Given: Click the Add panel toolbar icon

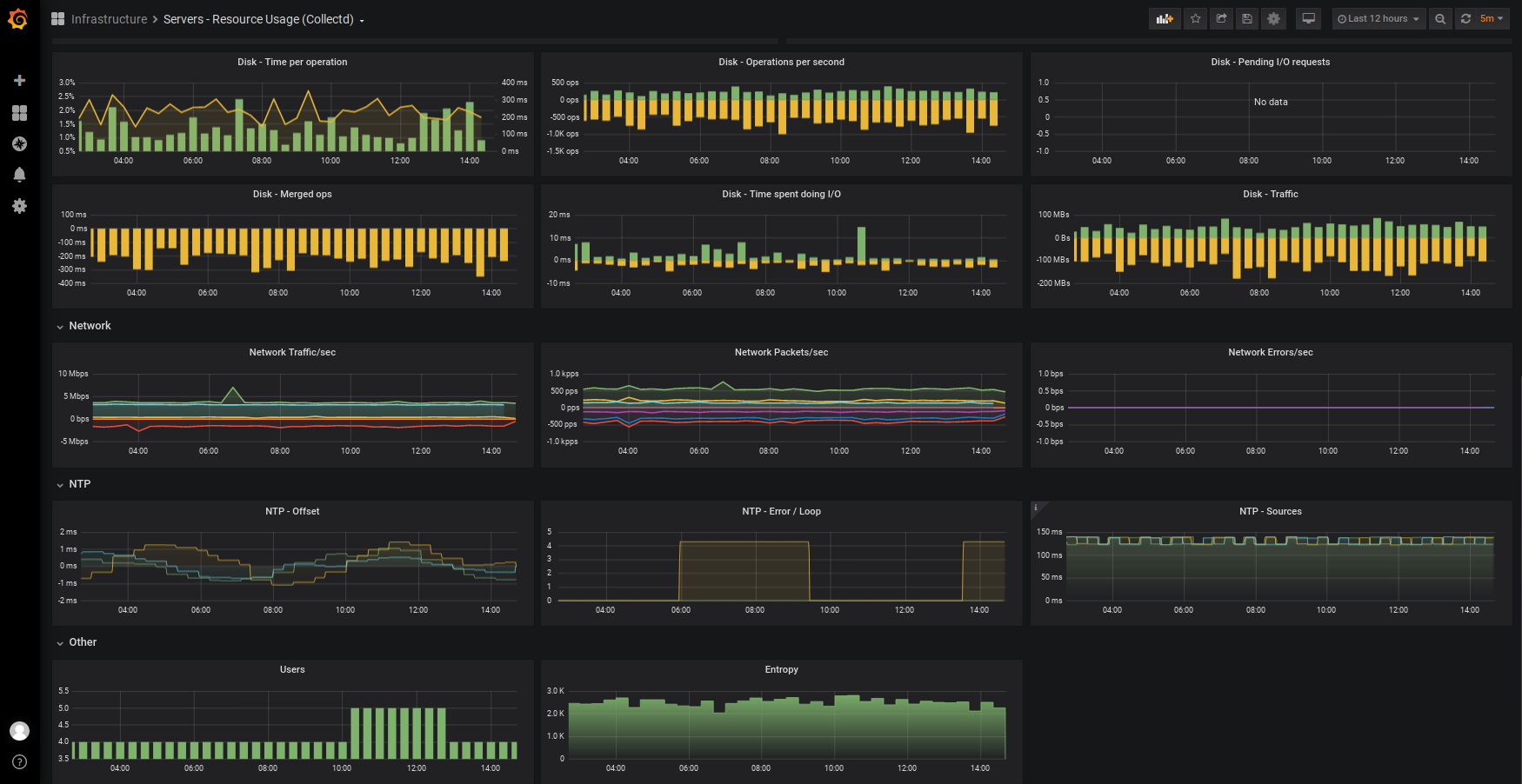Looking at the screenshot, I should click(x=1165, y=19).
